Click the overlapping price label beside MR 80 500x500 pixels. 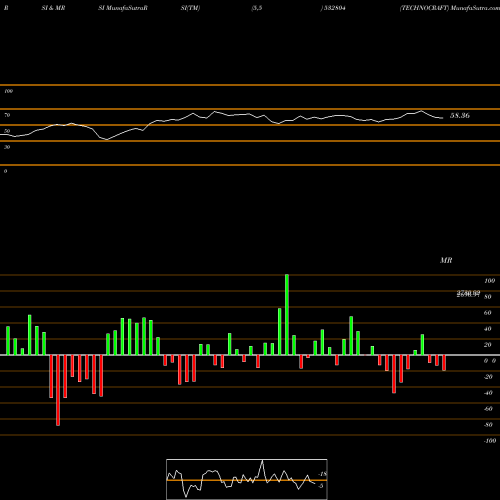468,294
